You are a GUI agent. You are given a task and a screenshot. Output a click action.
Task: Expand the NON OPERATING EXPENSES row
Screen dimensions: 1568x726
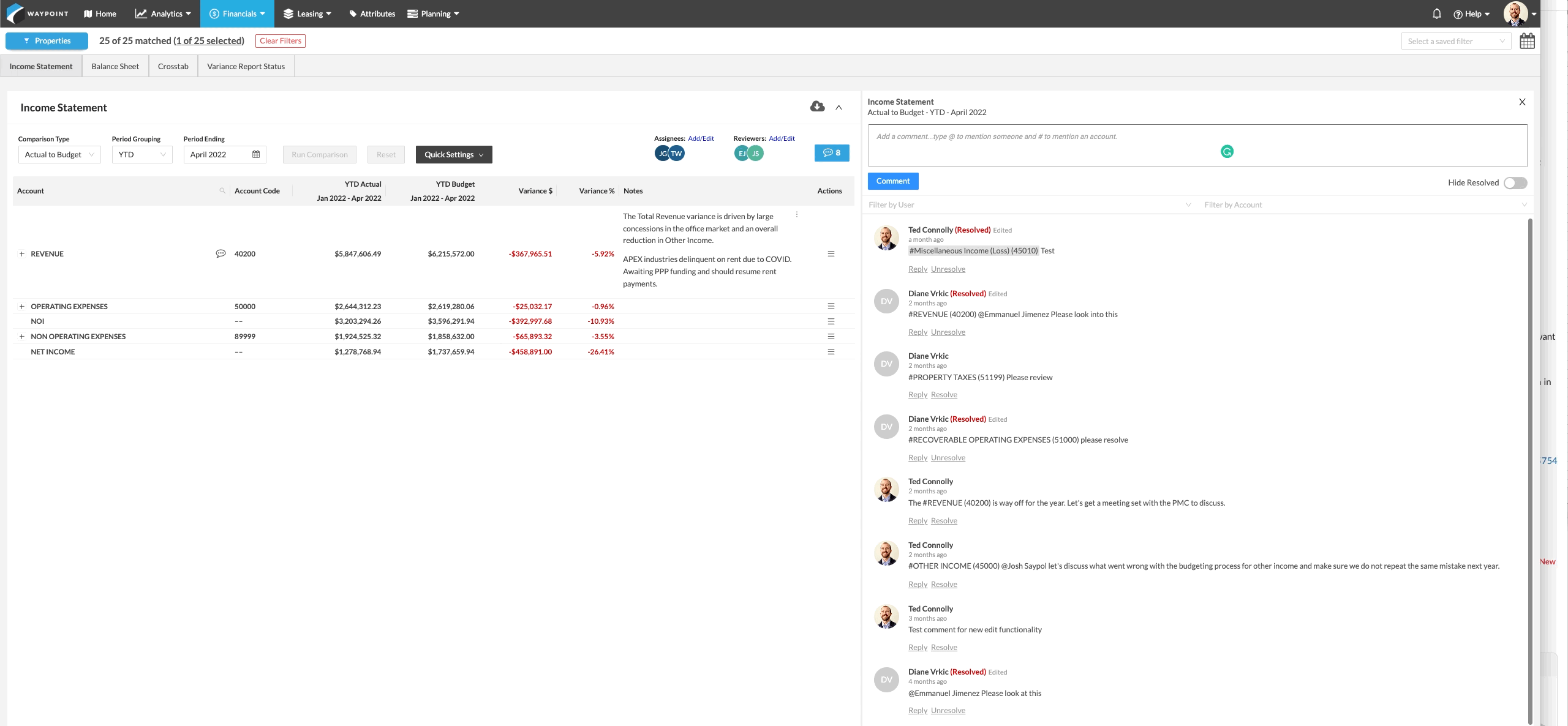point(21,336)
